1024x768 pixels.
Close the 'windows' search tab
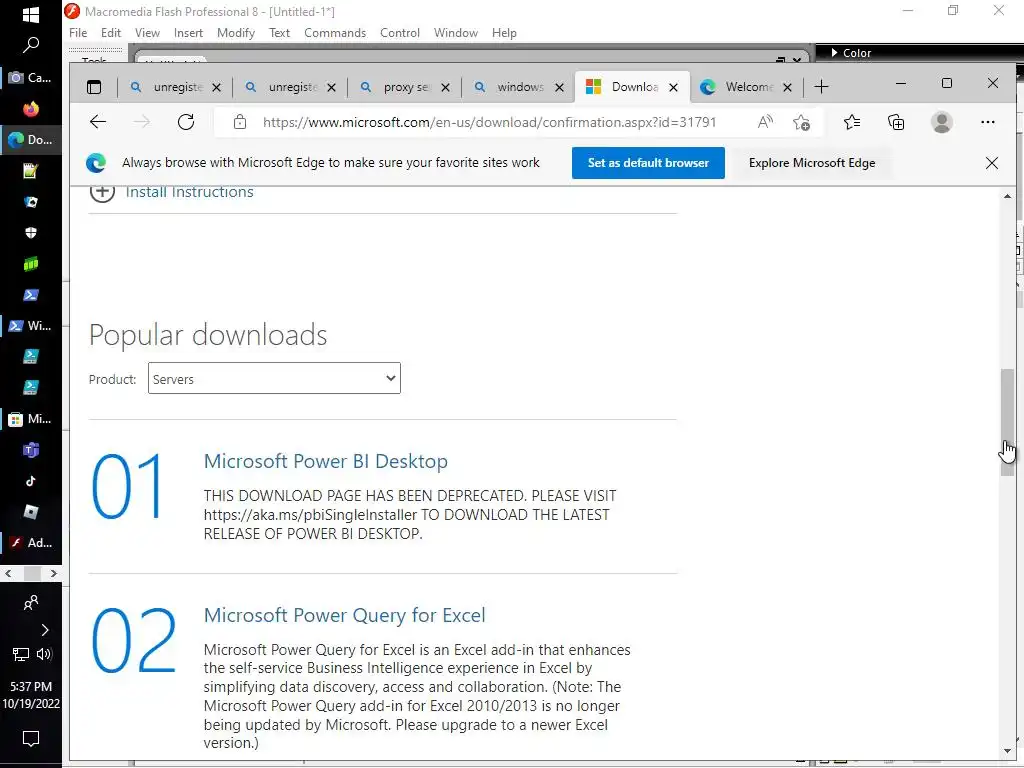pos(559,88)
